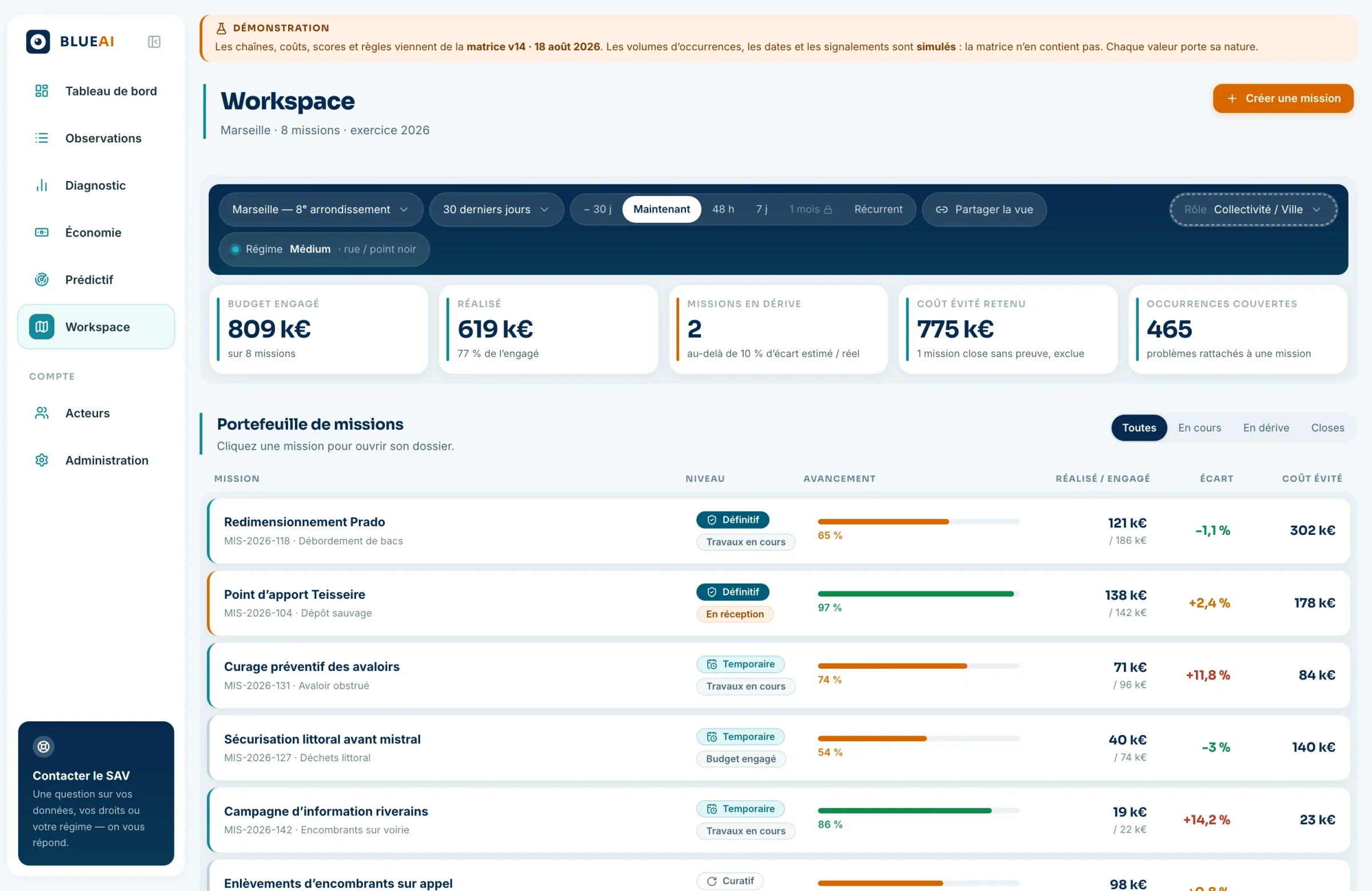Click the Workspace map icon
This screenshot has width=1372, height=891.
tap(42, 327)
